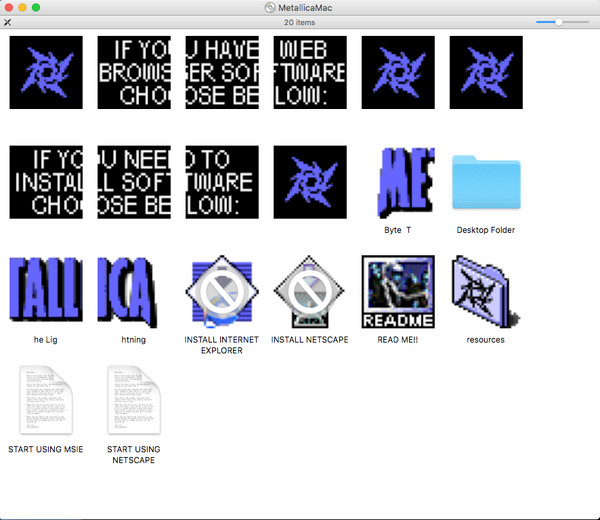Screen dimensions: 600x520
Task: Select the 'WEB TWARE LOW:' text tile
Action: (x=310, y=72)
